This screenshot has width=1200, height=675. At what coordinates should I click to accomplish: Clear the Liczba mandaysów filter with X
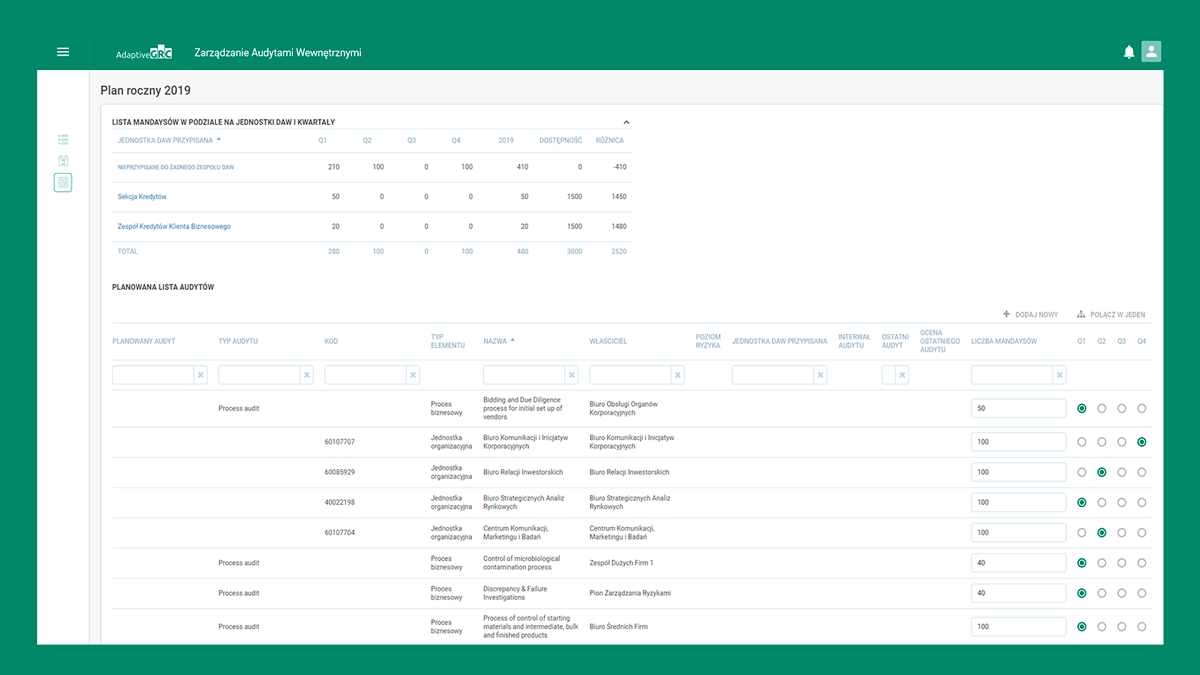[1059, 375]
